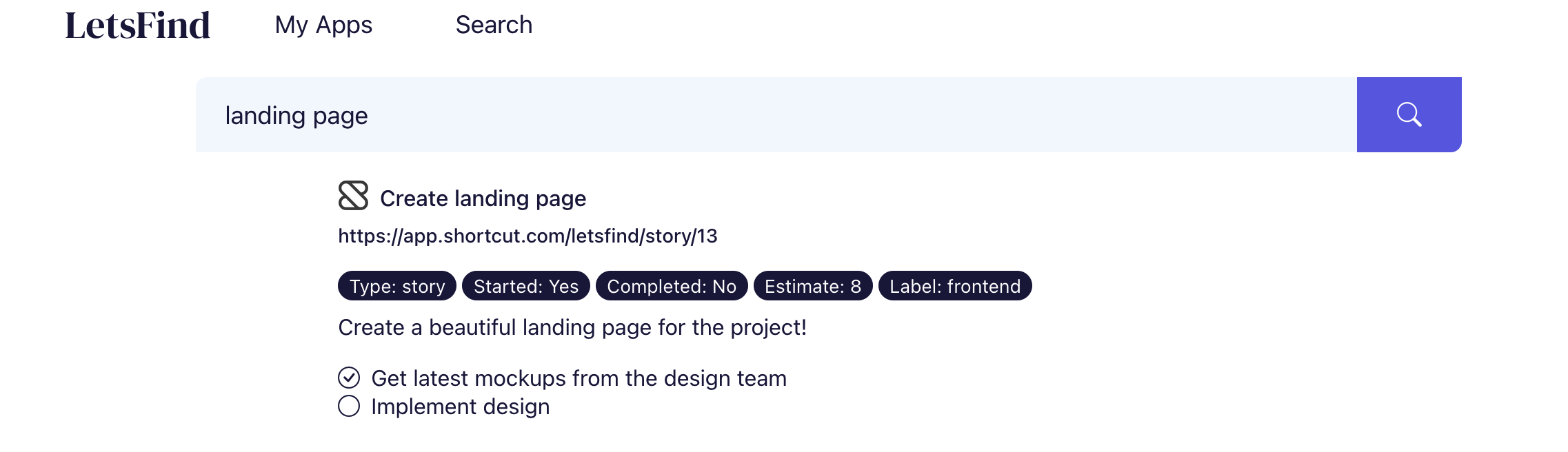Toggle the 'Completed: No' status badge
This screenshot has height=452, width=1568.
coord(672,287)
